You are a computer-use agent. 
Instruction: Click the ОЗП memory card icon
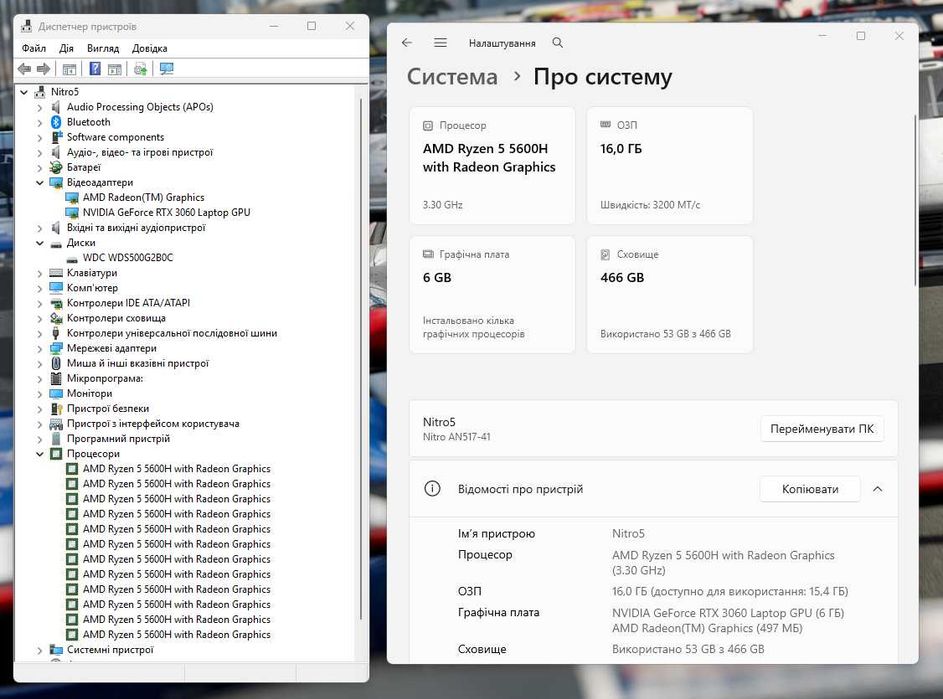pyautogui.click(x=606, y=125)
